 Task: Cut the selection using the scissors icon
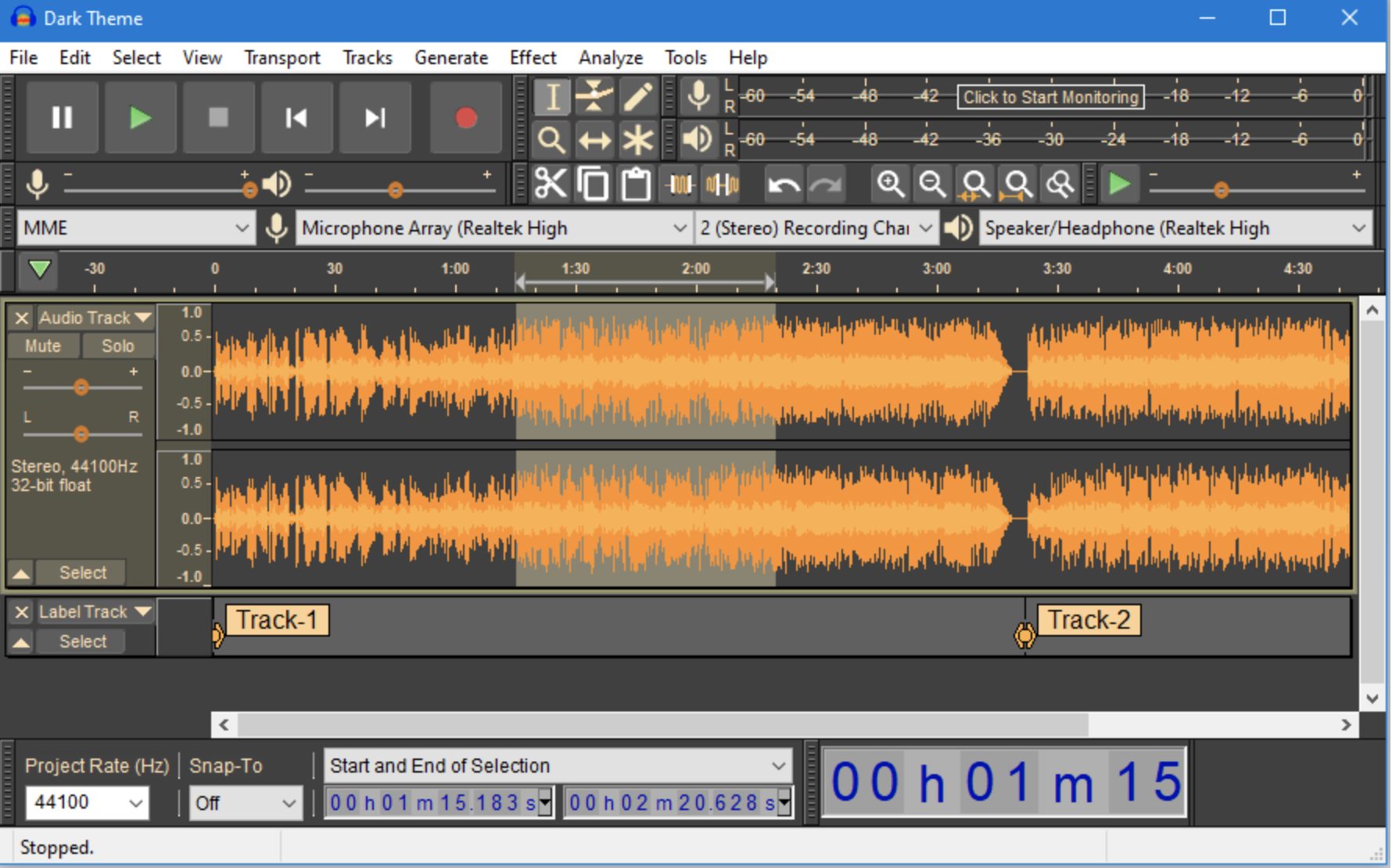[551, 185]
